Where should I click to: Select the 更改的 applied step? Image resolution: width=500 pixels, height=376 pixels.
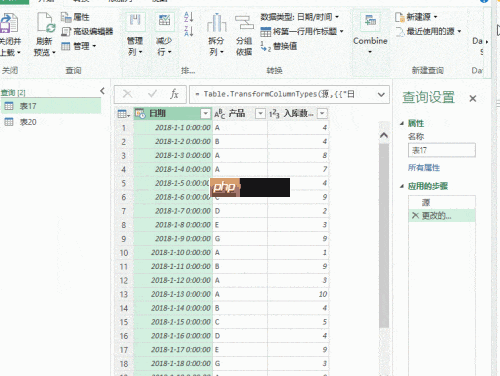coord(442,216)
